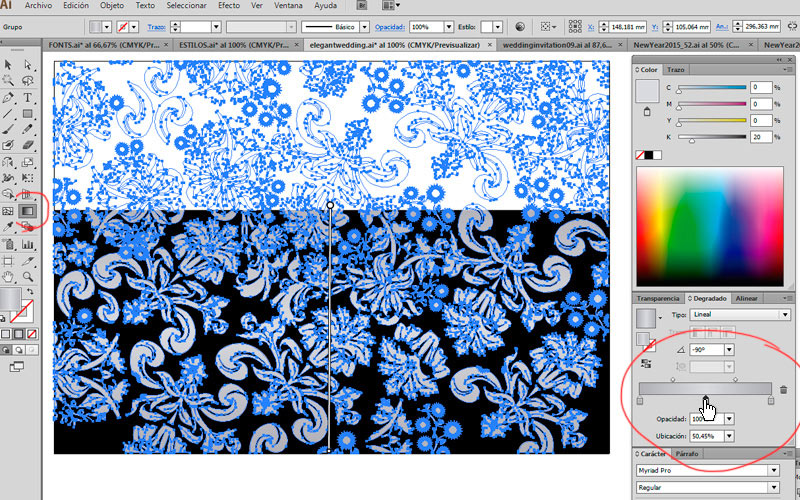
Task: Select the Zoom magnifier tool
Action: [x=28, y=277]
